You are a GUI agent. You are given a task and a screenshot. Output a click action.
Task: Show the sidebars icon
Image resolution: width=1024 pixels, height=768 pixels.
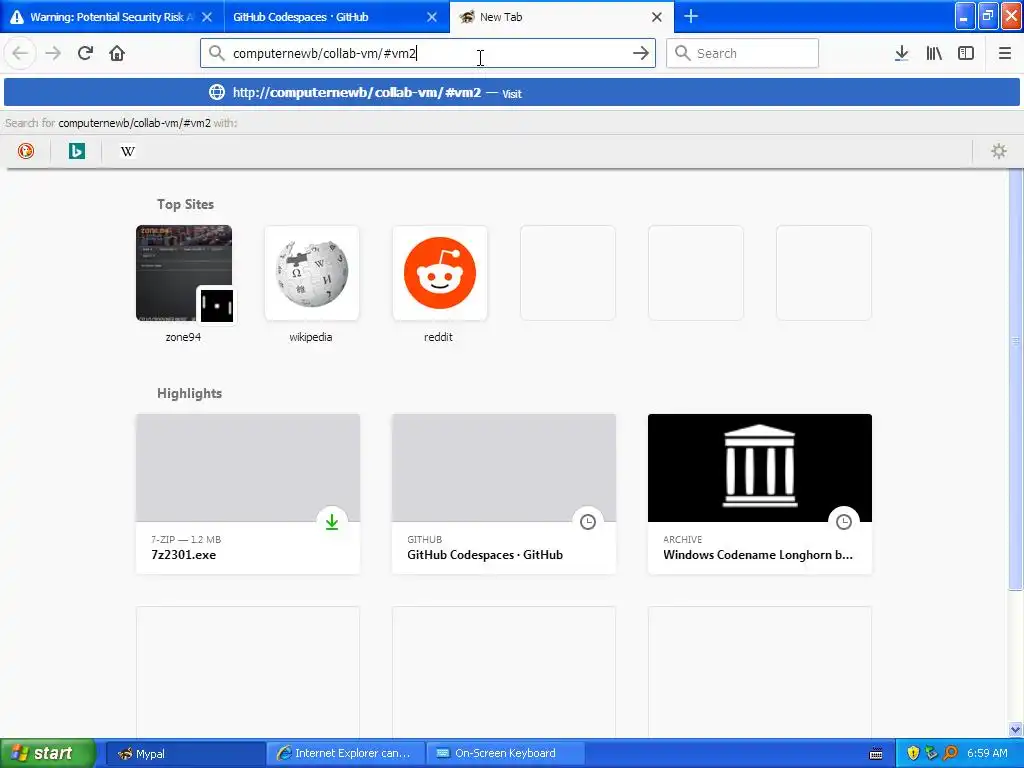tap(966, 53)
